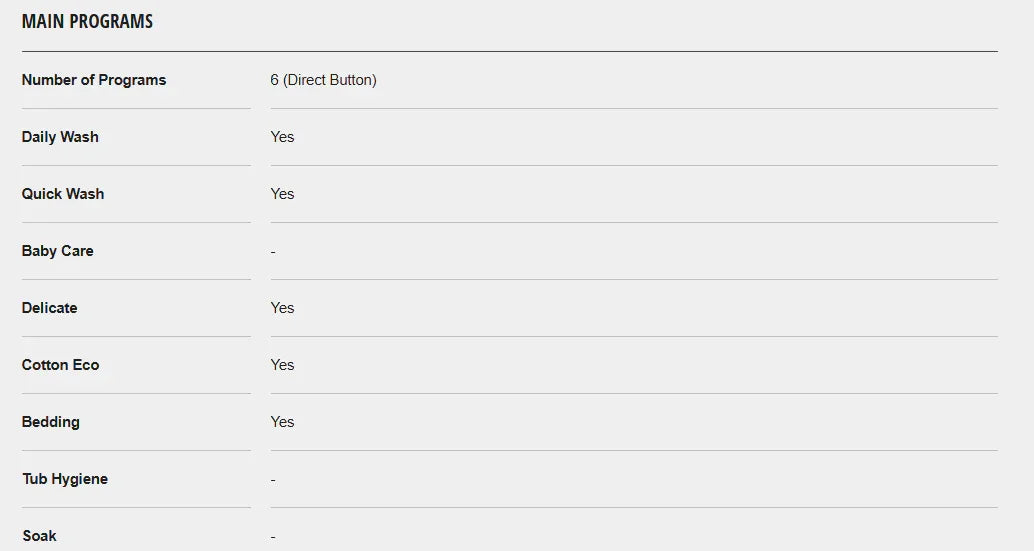Screen dimensions: 1034x551
Task: Select the Number of Programs label
Action: (x=94, y=80)
